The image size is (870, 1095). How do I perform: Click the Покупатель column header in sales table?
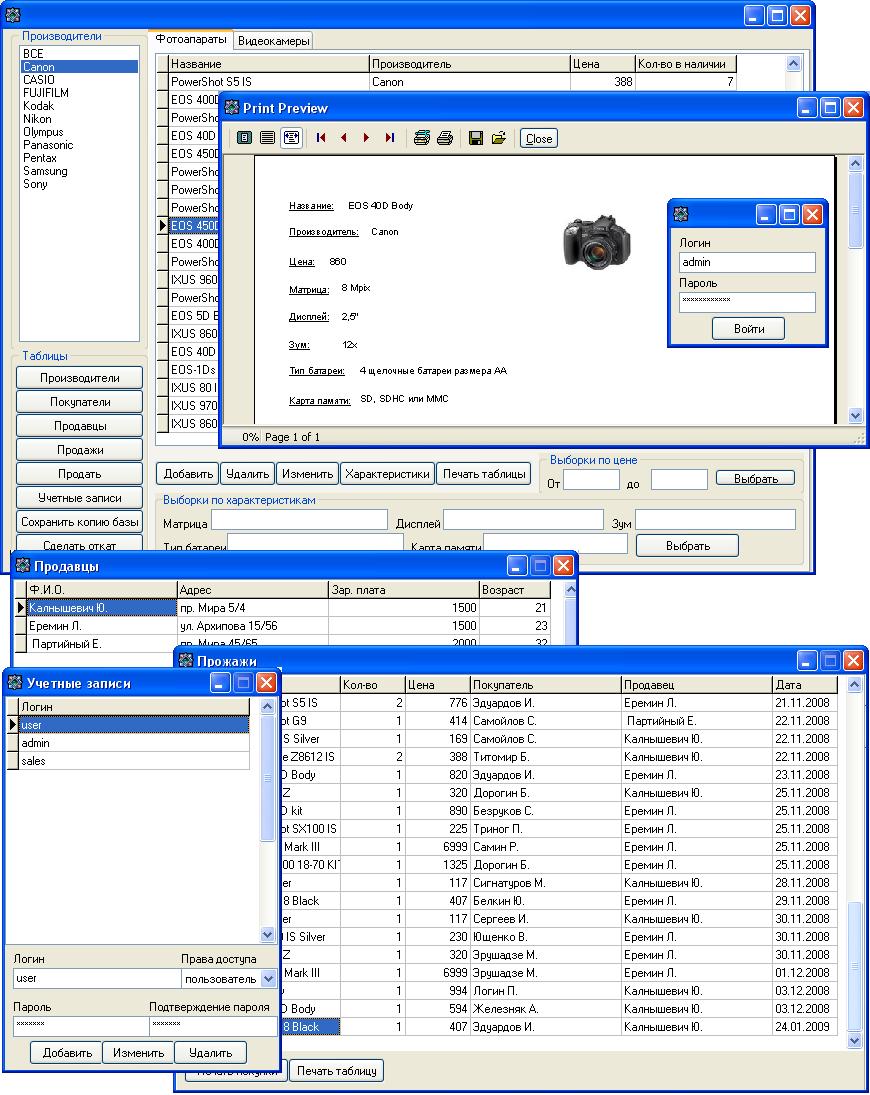click(x=545, y=685)
